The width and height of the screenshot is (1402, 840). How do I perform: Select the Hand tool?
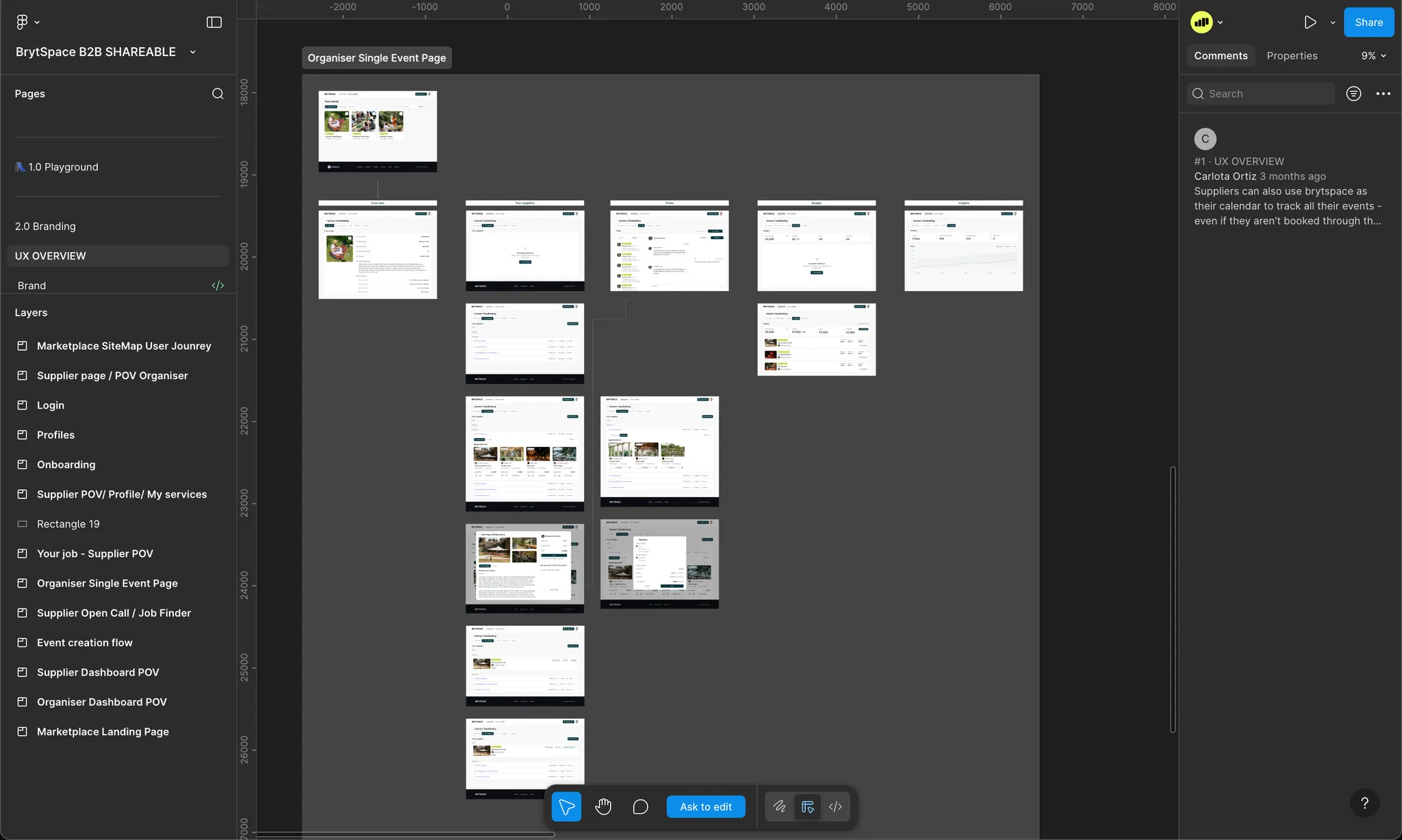coord(603,806)
